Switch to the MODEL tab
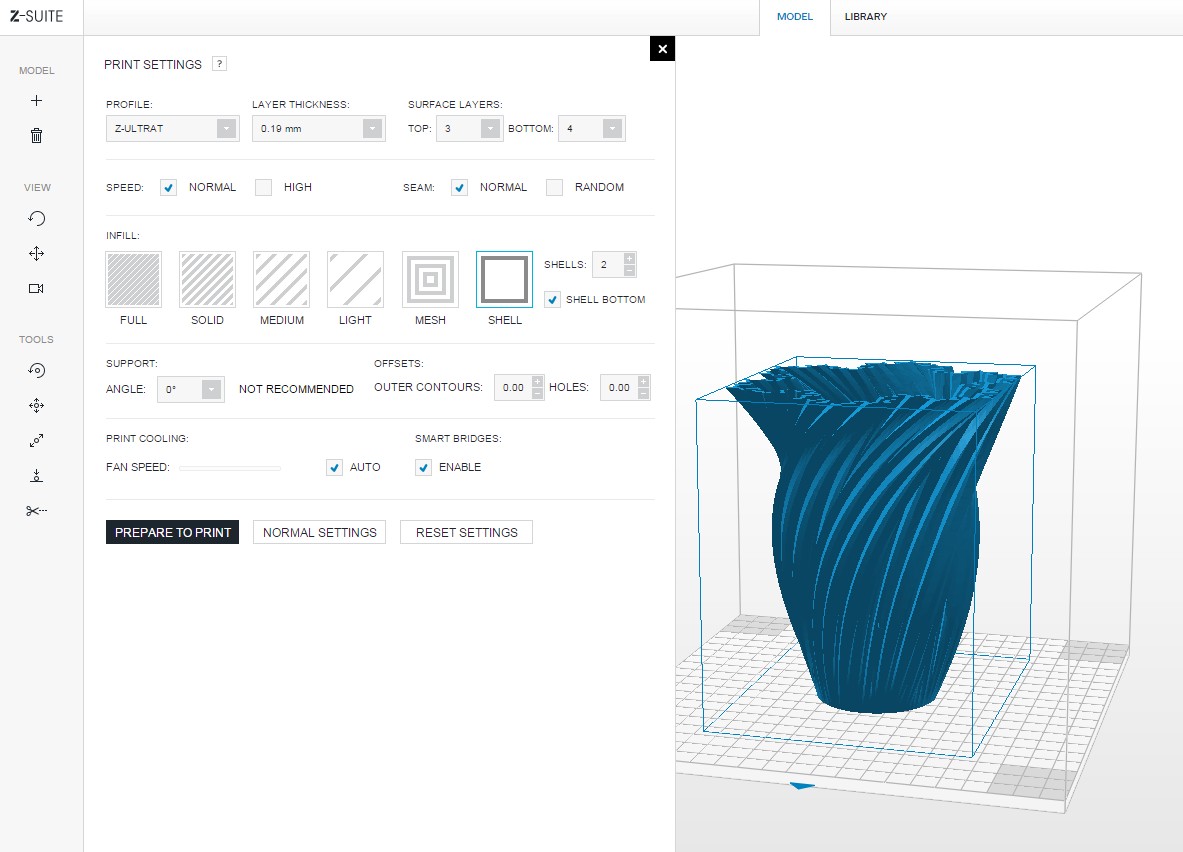1183x852 pixels. click(795, 17)
